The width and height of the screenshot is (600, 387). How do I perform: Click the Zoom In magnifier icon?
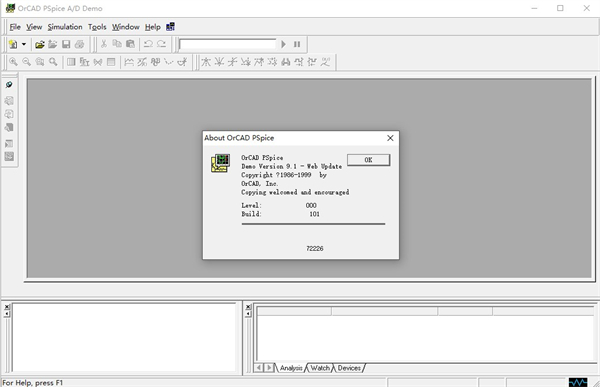click(x=13, y=62)
